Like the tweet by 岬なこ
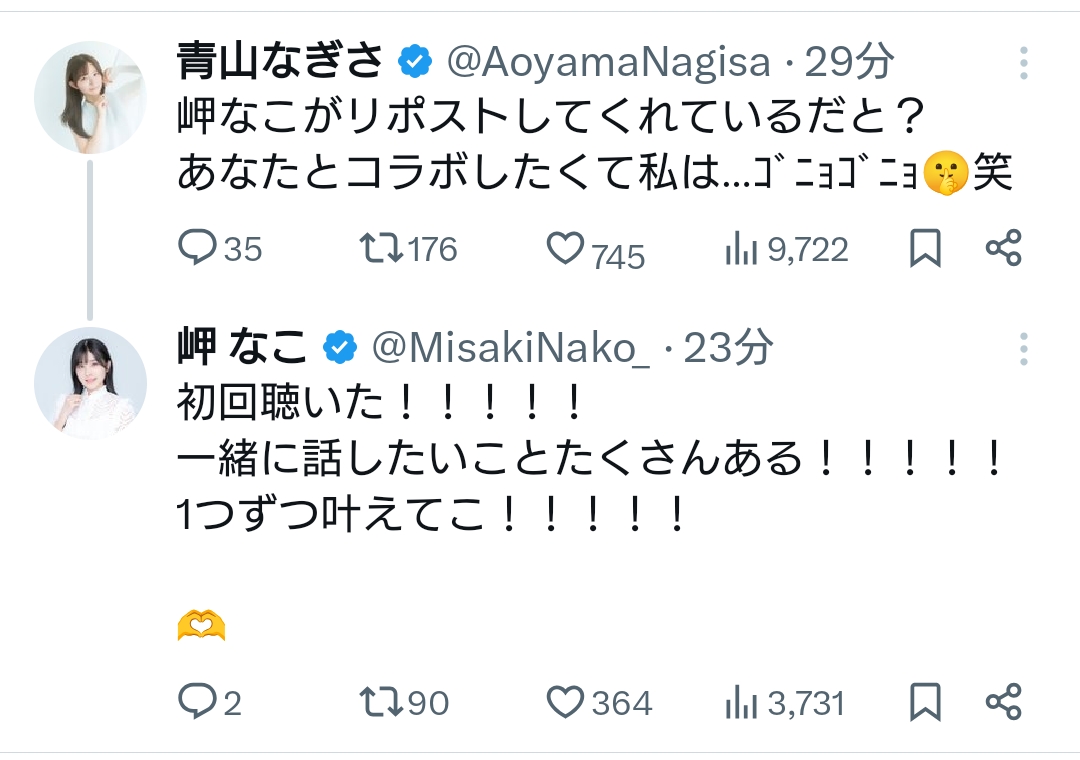1080x760 pixels. [x=565, y=702]
